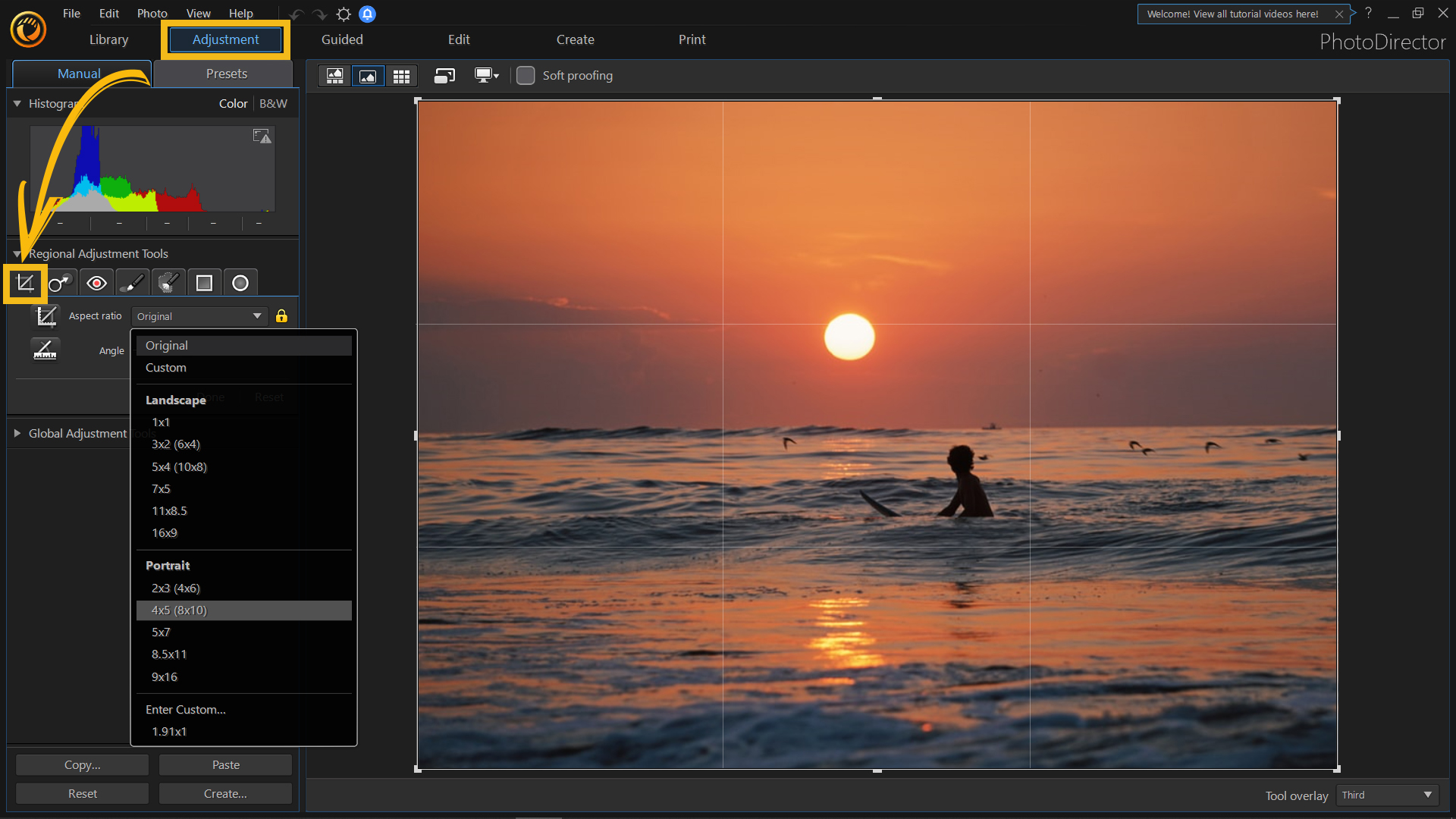Open the Library module

pyautogui.click(x=108, y=39)
